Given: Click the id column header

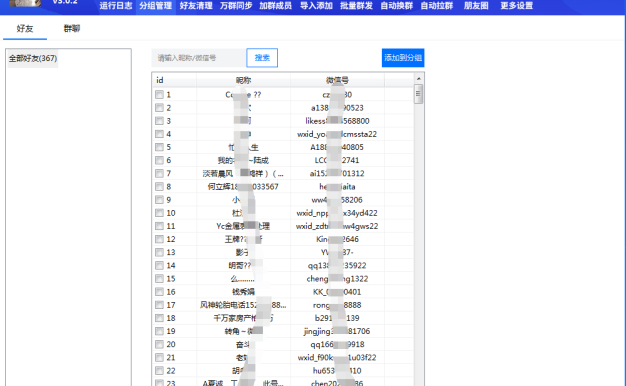Looking at the screenshot, I should click(174, 80).
